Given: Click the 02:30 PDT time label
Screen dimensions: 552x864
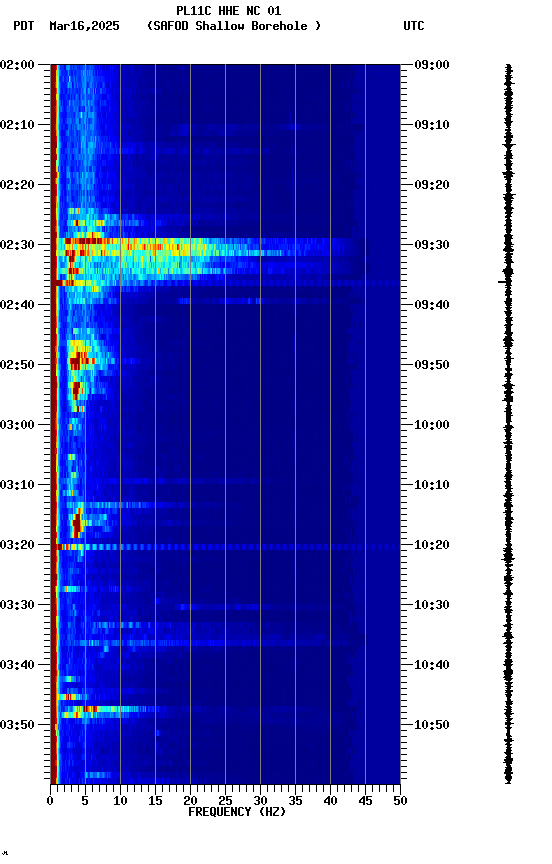Looking at the screenshot, I should [x=17, y=245].
